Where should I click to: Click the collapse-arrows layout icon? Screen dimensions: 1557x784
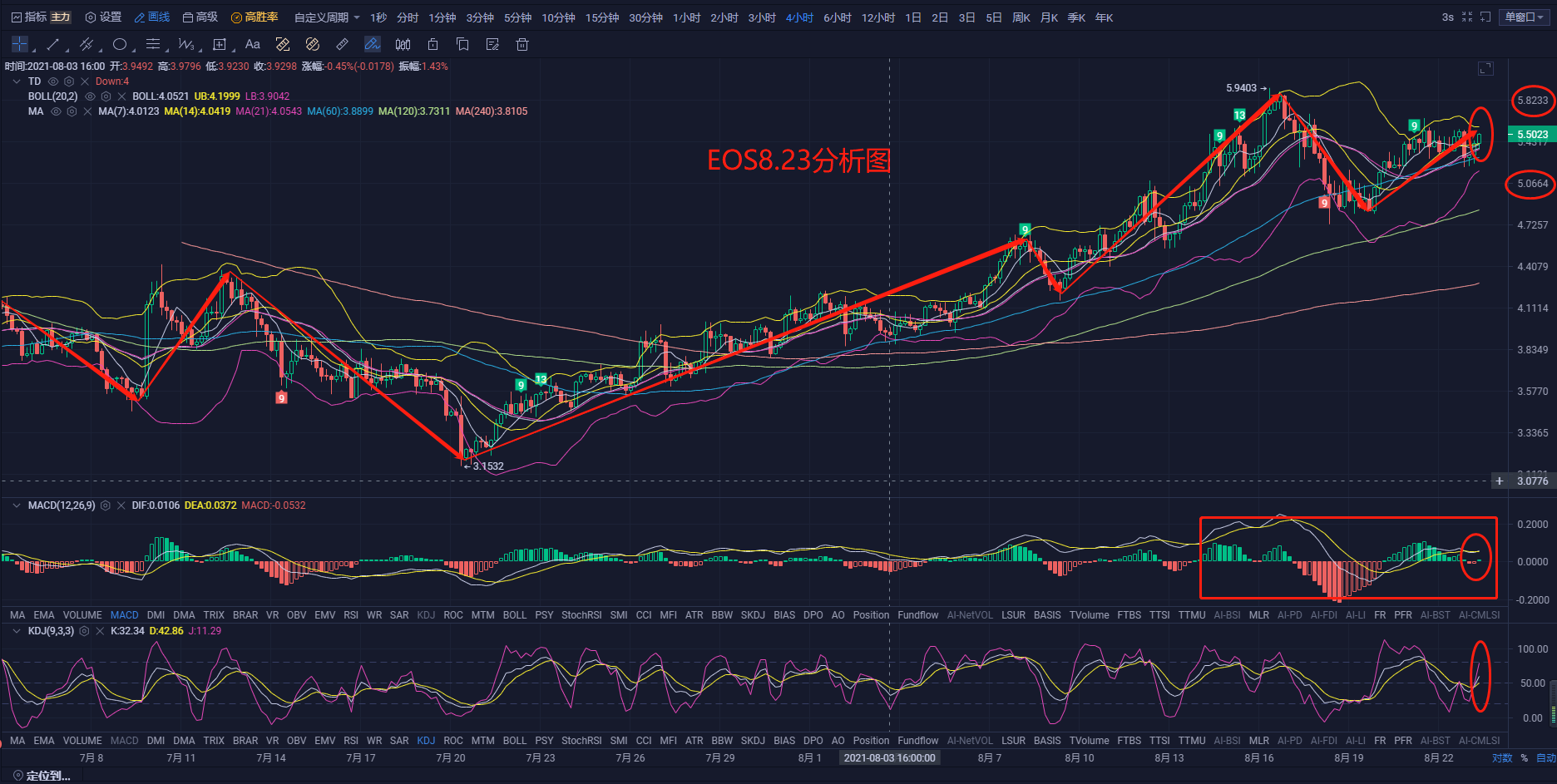tap(1467, 17)
